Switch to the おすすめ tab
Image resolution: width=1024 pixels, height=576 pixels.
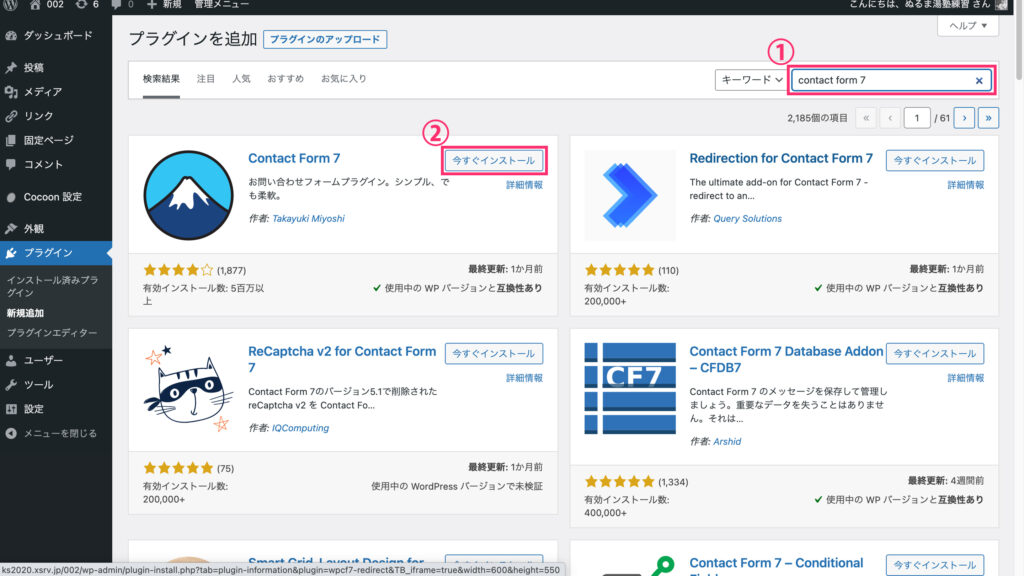[x=285, y=78]
